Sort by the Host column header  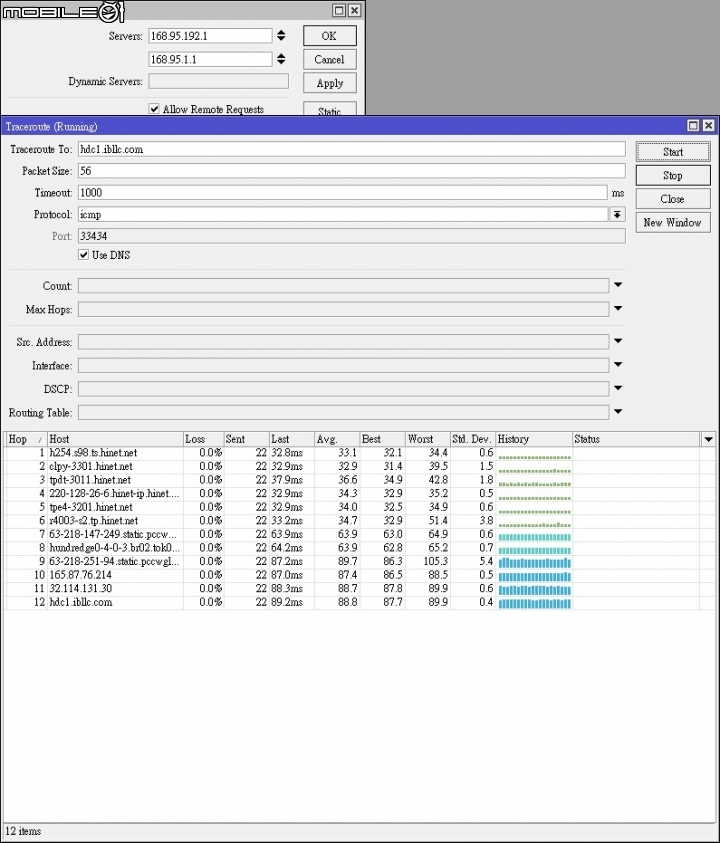pos(115,439)
